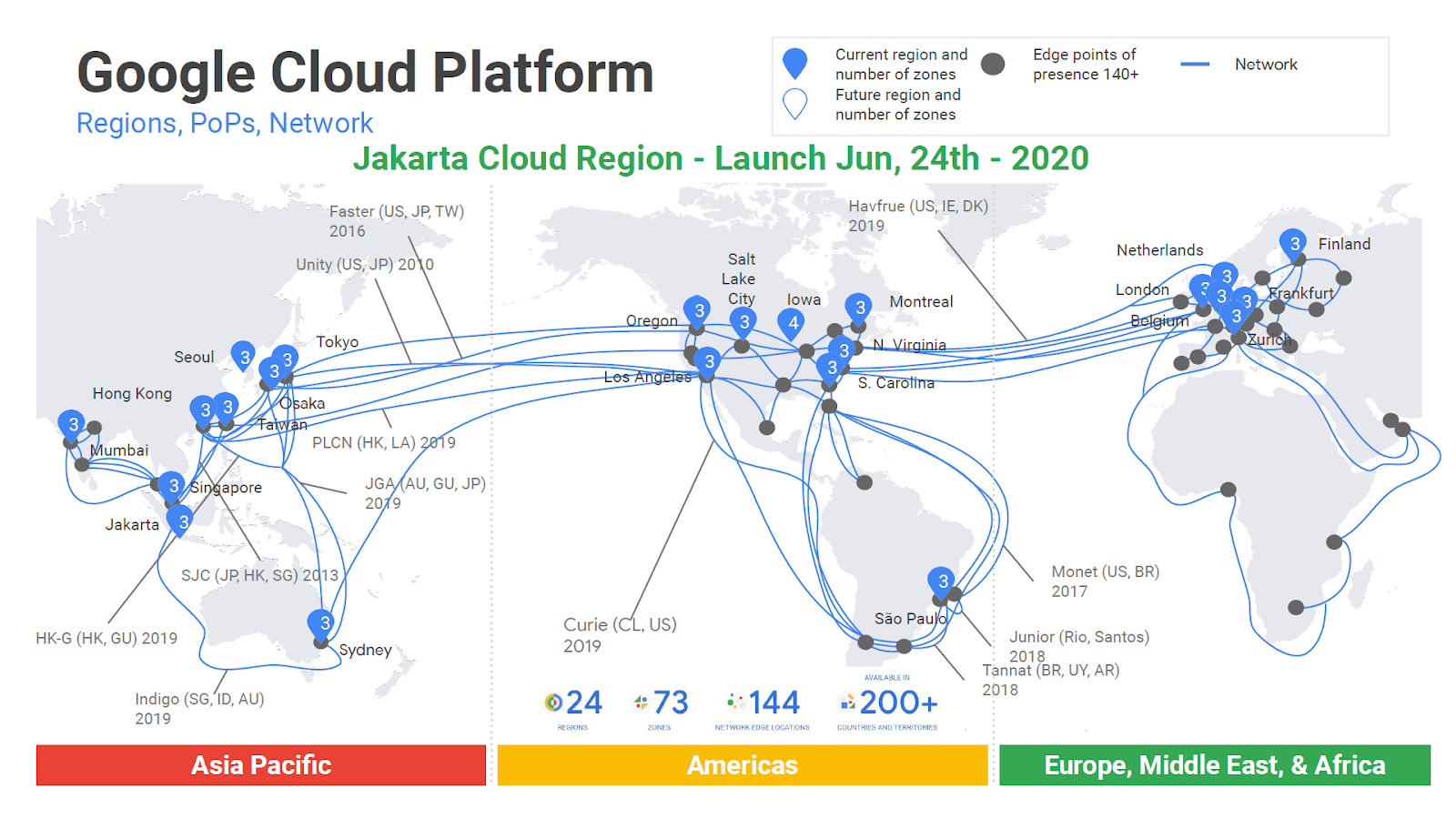Select the Jakarta region pin

[x=180, y=522]
